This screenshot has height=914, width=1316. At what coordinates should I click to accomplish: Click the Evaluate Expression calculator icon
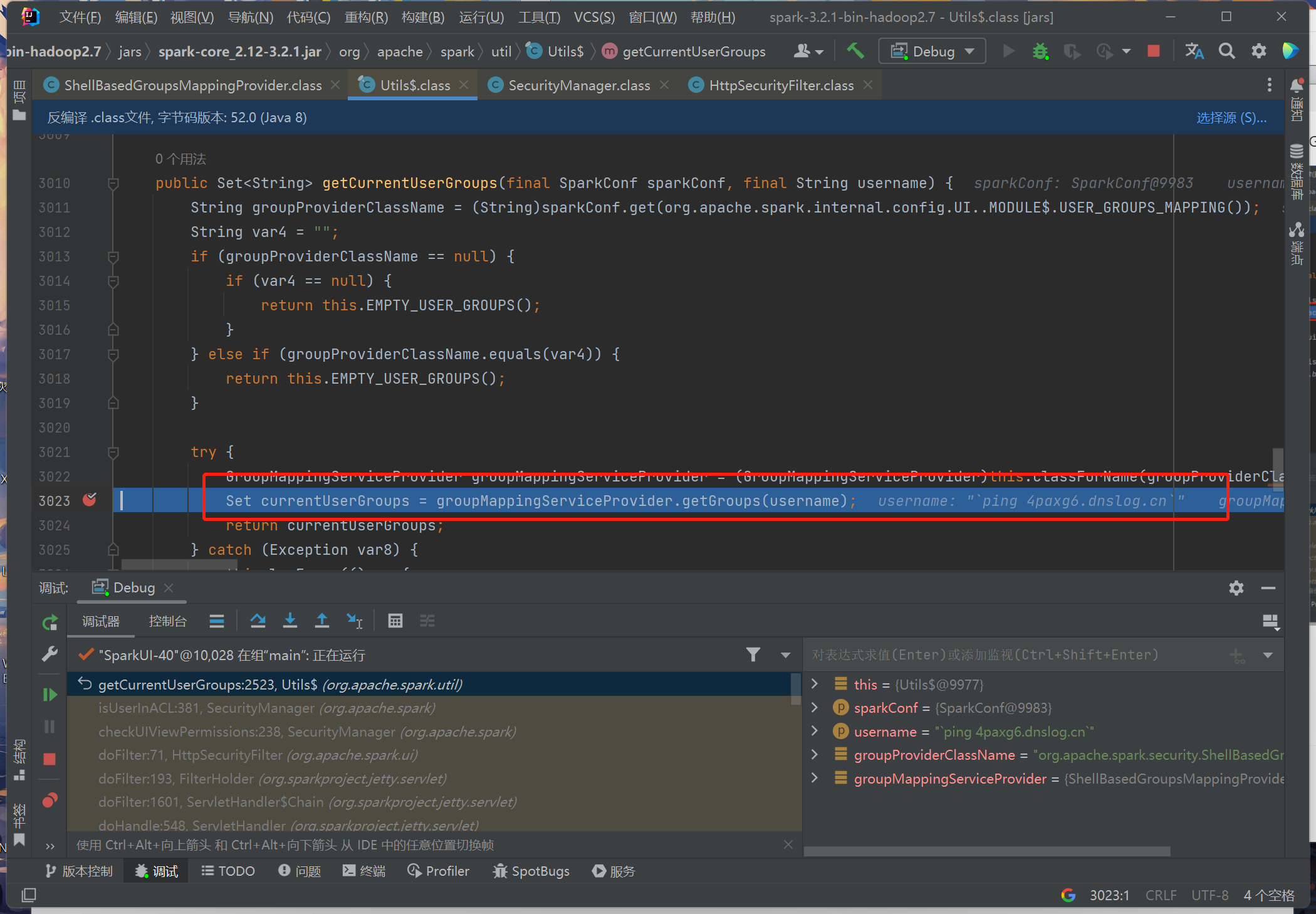(395, 621)
